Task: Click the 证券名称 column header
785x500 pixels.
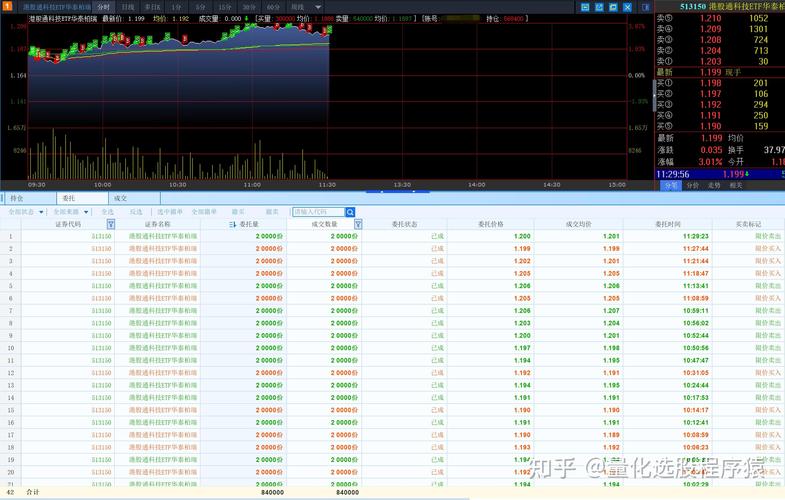Action: click(158, 224)
